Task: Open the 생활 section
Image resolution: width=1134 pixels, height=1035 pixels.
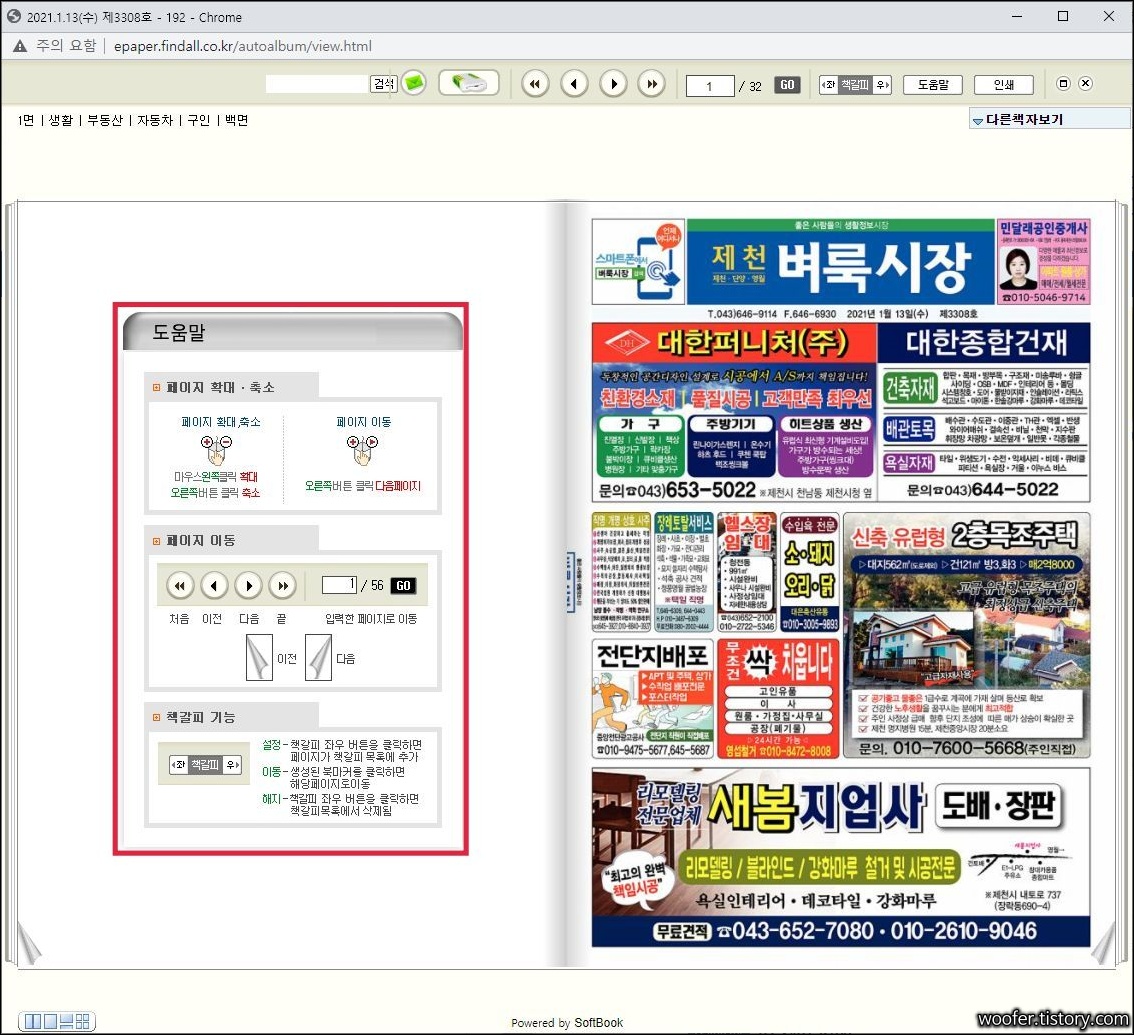Action: coord(61,120)
